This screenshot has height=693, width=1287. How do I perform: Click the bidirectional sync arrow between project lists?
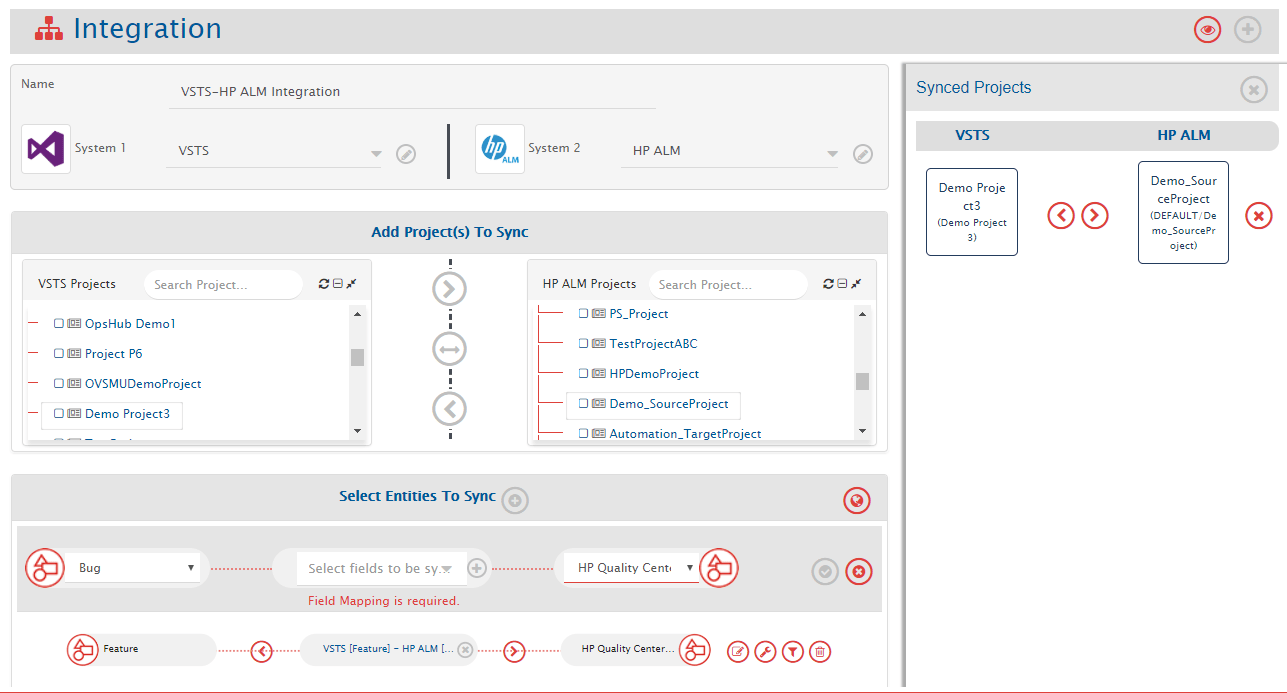pyautogui.click(x=449, y=349)
